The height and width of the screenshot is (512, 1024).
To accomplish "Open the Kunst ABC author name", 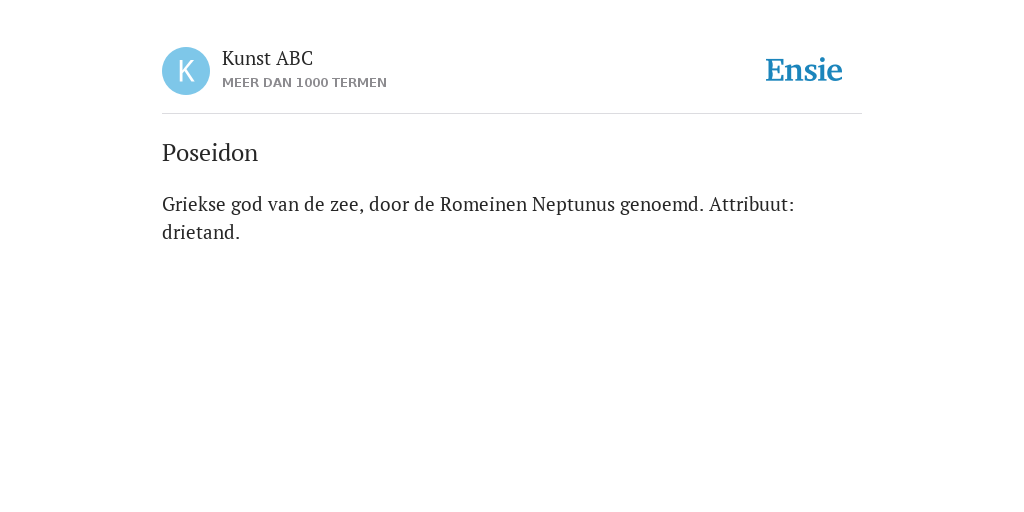I will click(267, 58).
